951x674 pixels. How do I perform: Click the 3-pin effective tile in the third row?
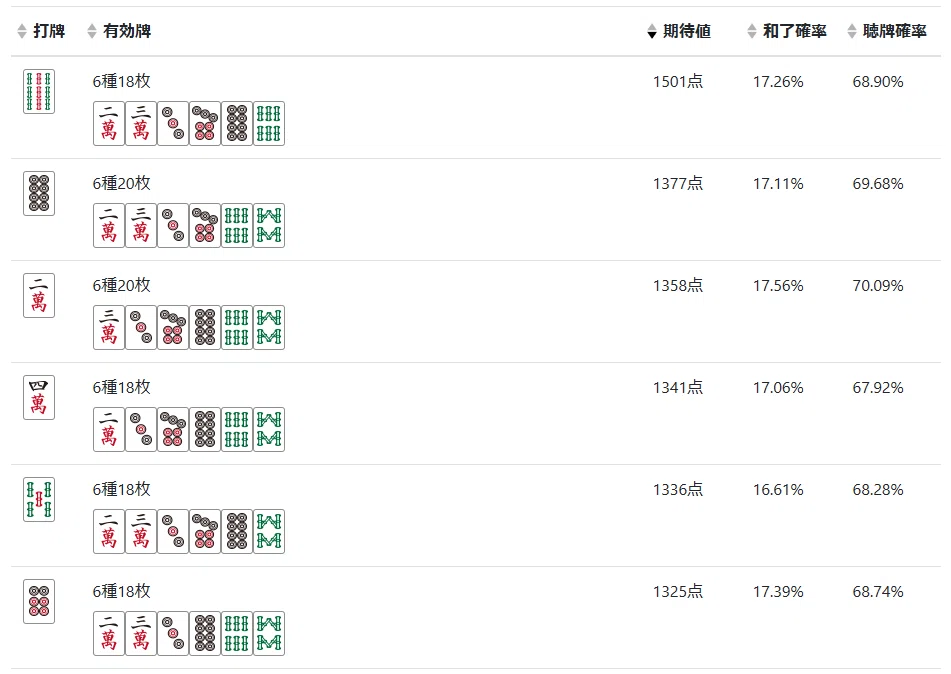point(141,328)
